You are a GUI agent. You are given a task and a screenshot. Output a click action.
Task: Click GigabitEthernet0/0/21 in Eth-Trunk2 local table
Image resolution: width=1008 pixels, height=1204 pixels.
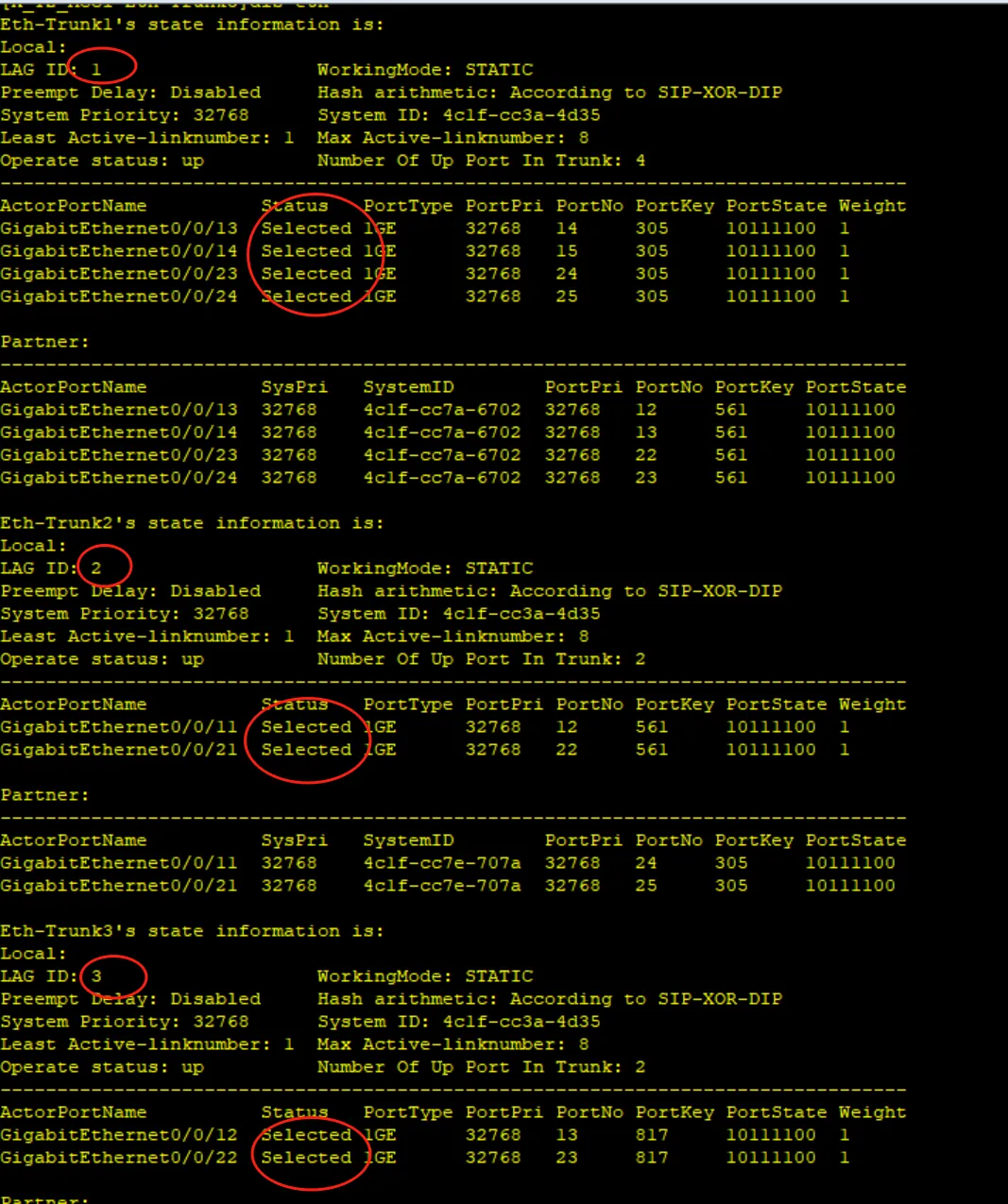point(119,750)
